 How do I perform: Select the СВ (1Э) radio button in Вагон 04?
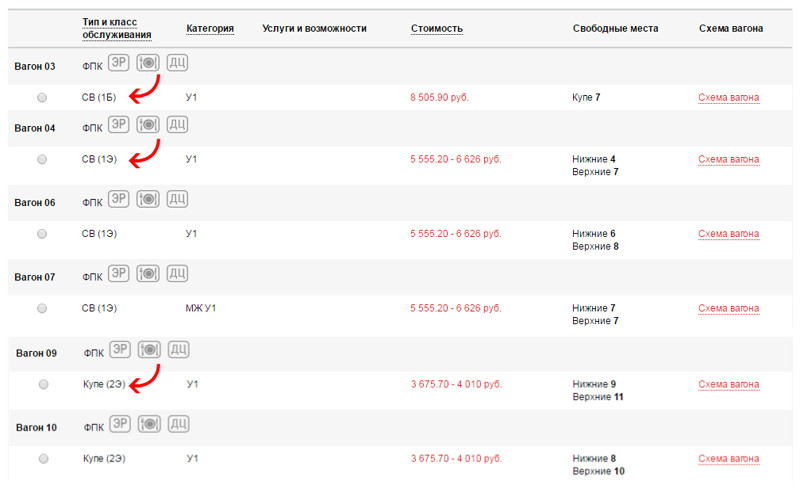tap(42, 159)
